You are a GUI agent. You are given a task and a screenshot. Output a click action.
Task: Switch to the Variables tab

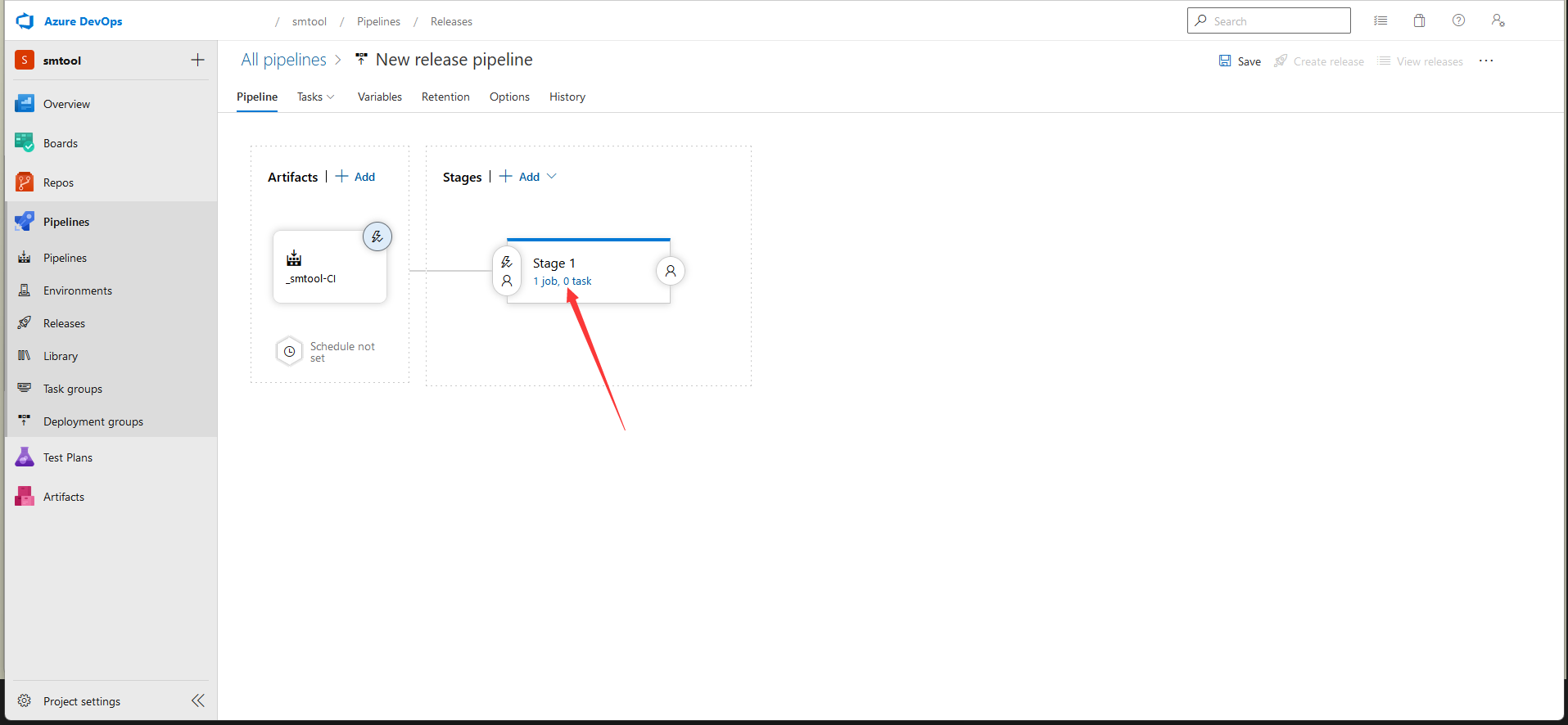click(x=380, y=97)
